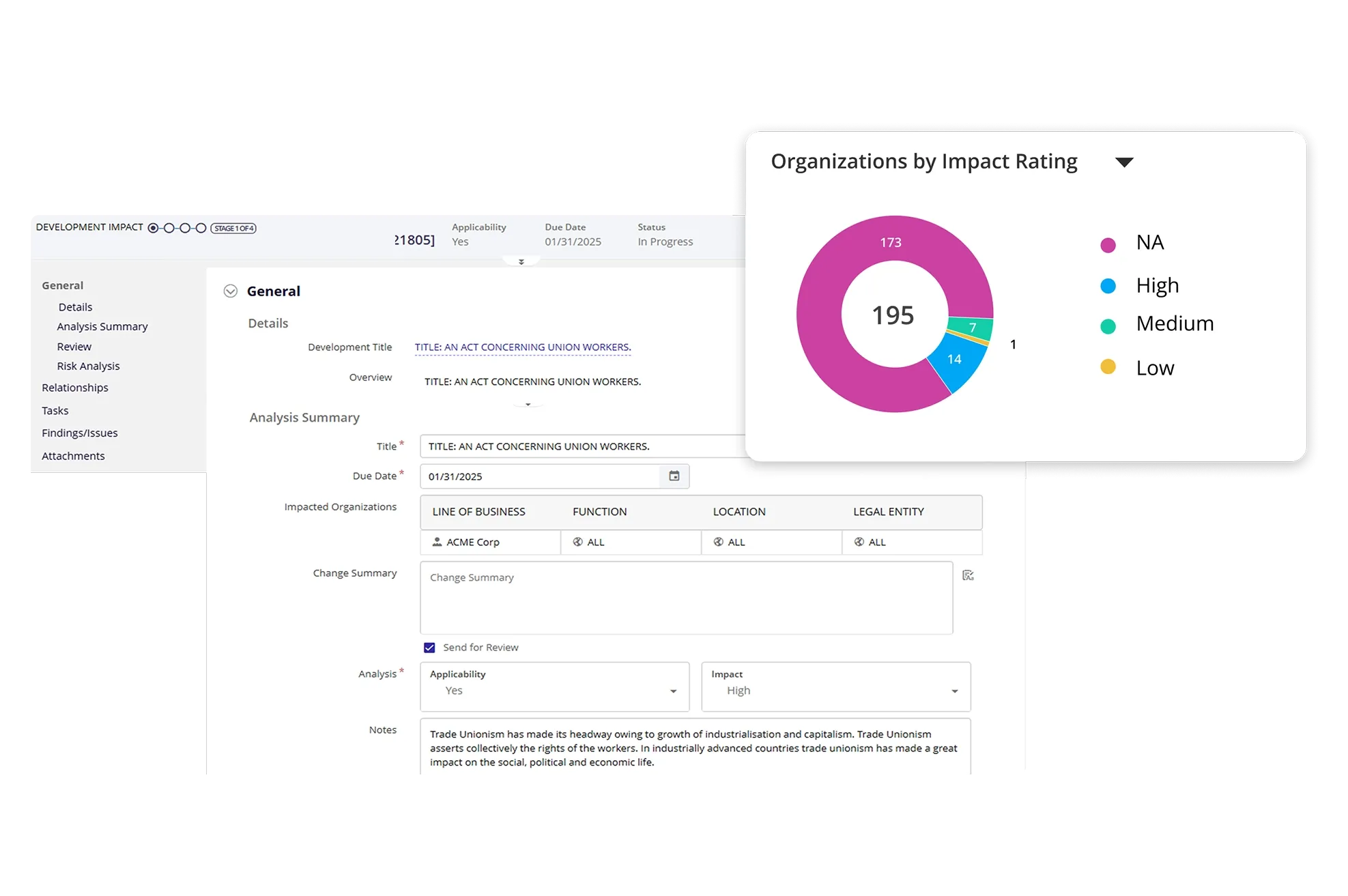Click the globe icon under LOCATION column
Viewport: 1348px width, 896px height.
(718, 542)
